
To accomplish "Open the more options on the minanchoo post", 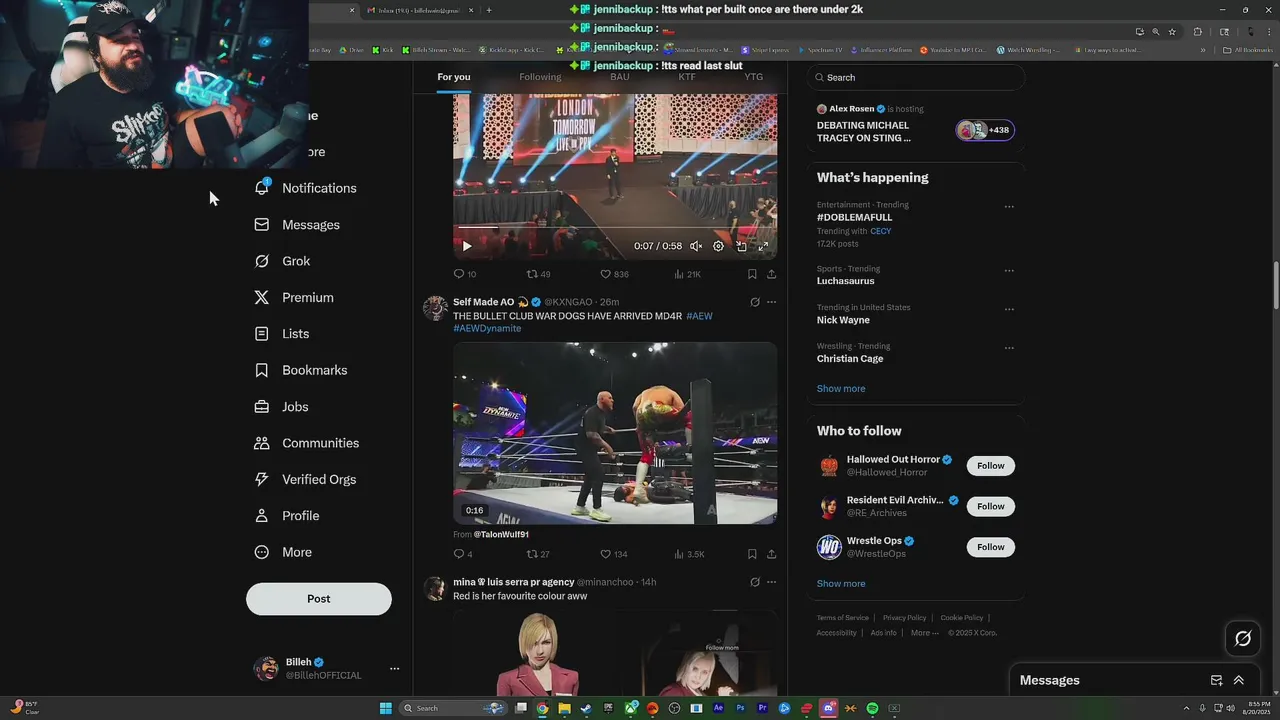I will [x=771, y=582].
